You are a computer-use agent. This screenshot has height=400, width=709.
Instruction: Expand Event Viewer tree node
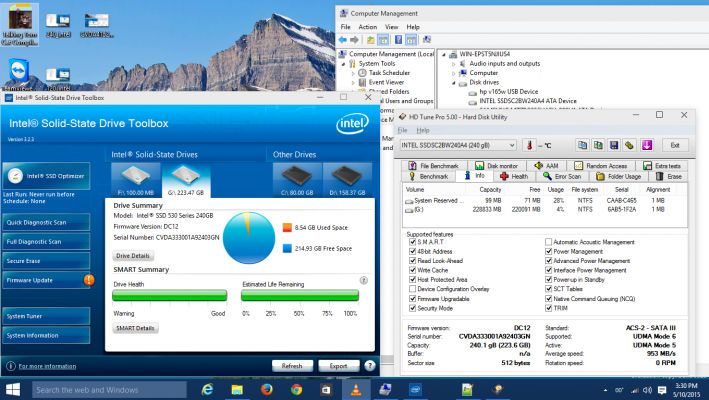(x=353, y=82)
